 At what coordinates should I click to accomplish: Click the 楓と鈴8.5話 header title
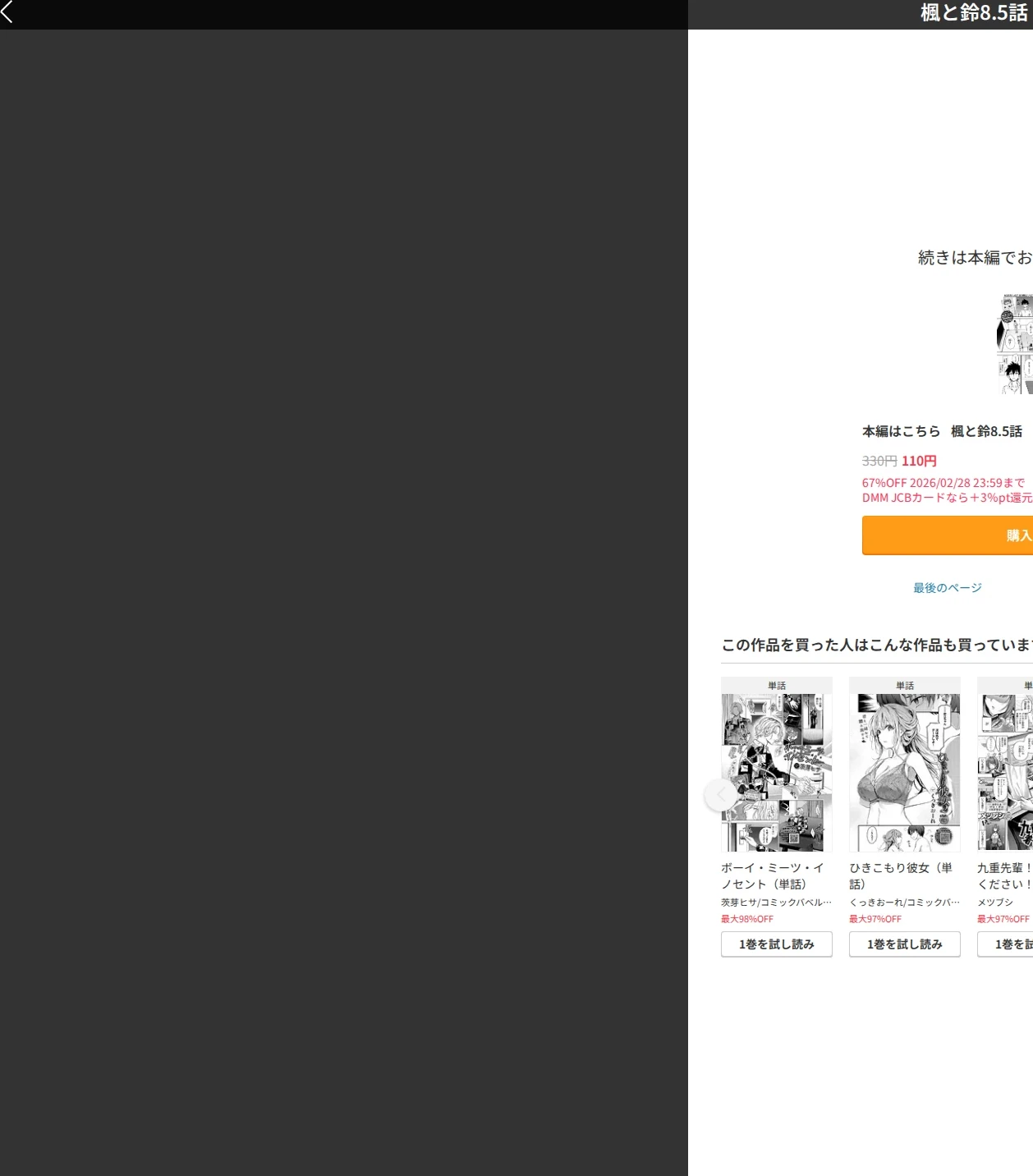point(974,13)
